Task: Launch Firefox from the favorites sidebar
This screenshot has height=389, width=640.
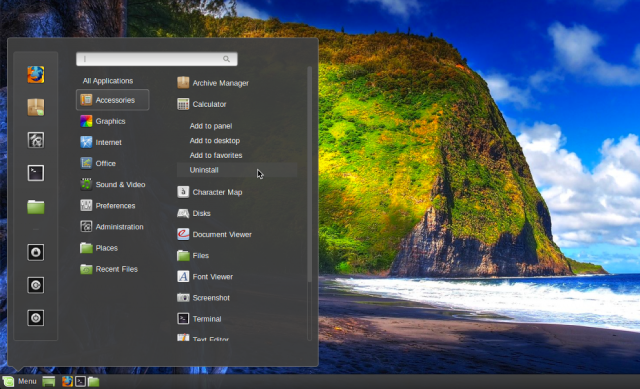Action: tap(36, 75)
